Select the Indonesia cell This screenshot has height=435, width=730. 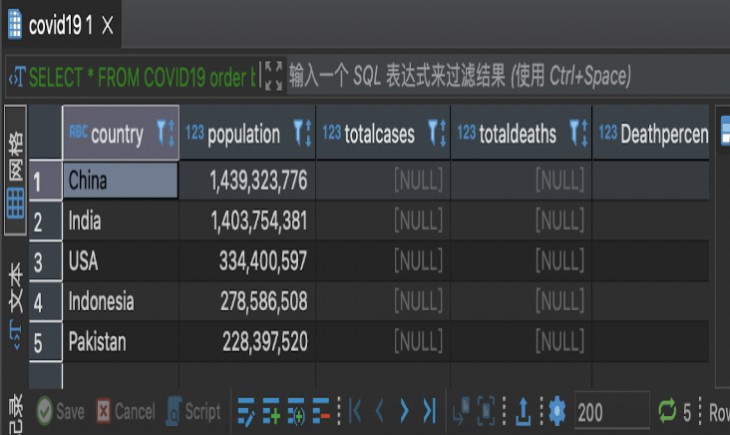pos(121,301)
